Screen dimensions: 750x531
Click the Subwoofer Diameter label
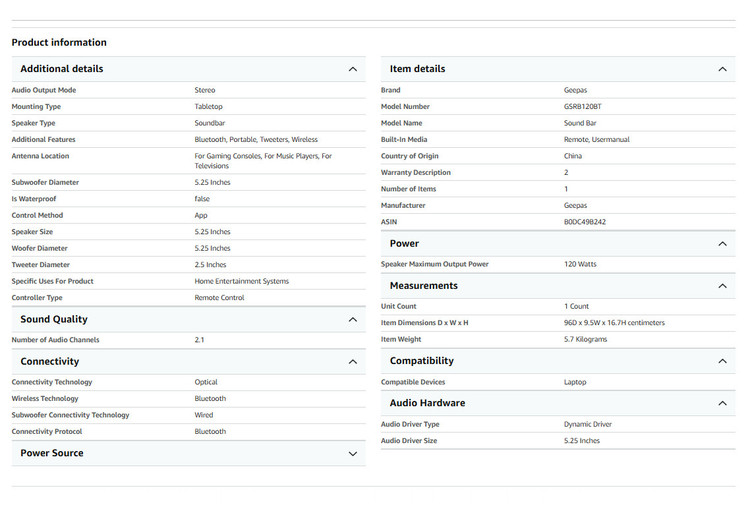coord(45,182)
